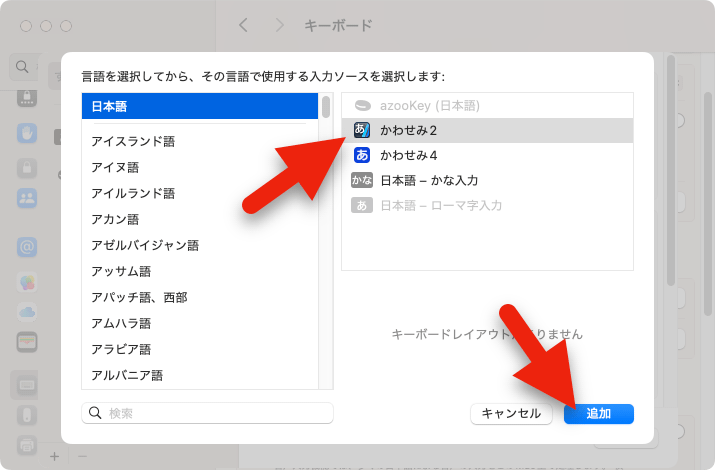Go back with the left chevron

pos(243,25)
